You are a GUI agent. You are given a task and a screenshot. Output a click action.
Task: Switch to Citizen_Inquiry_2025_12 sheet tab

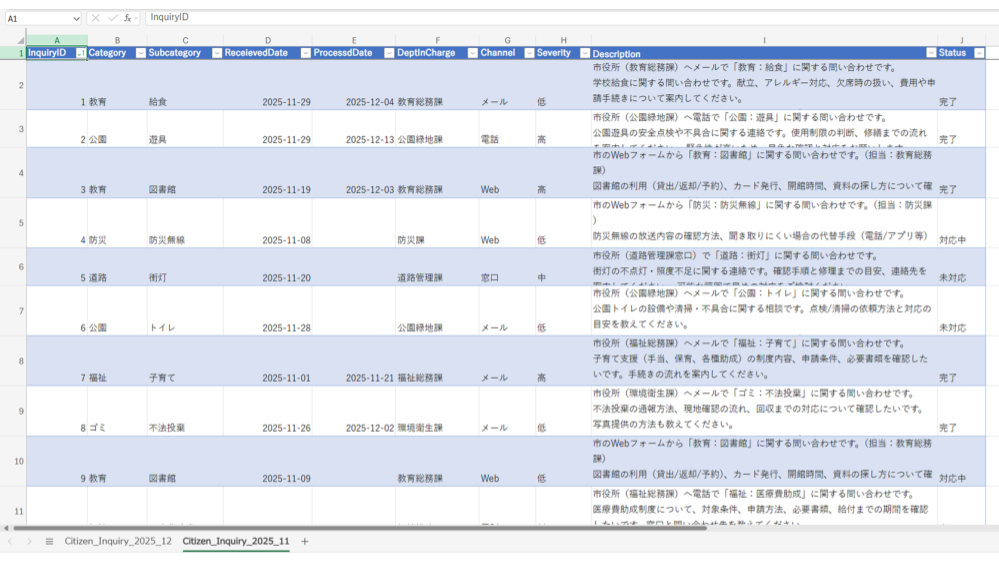pyautogui.click(x=118, y=541)
